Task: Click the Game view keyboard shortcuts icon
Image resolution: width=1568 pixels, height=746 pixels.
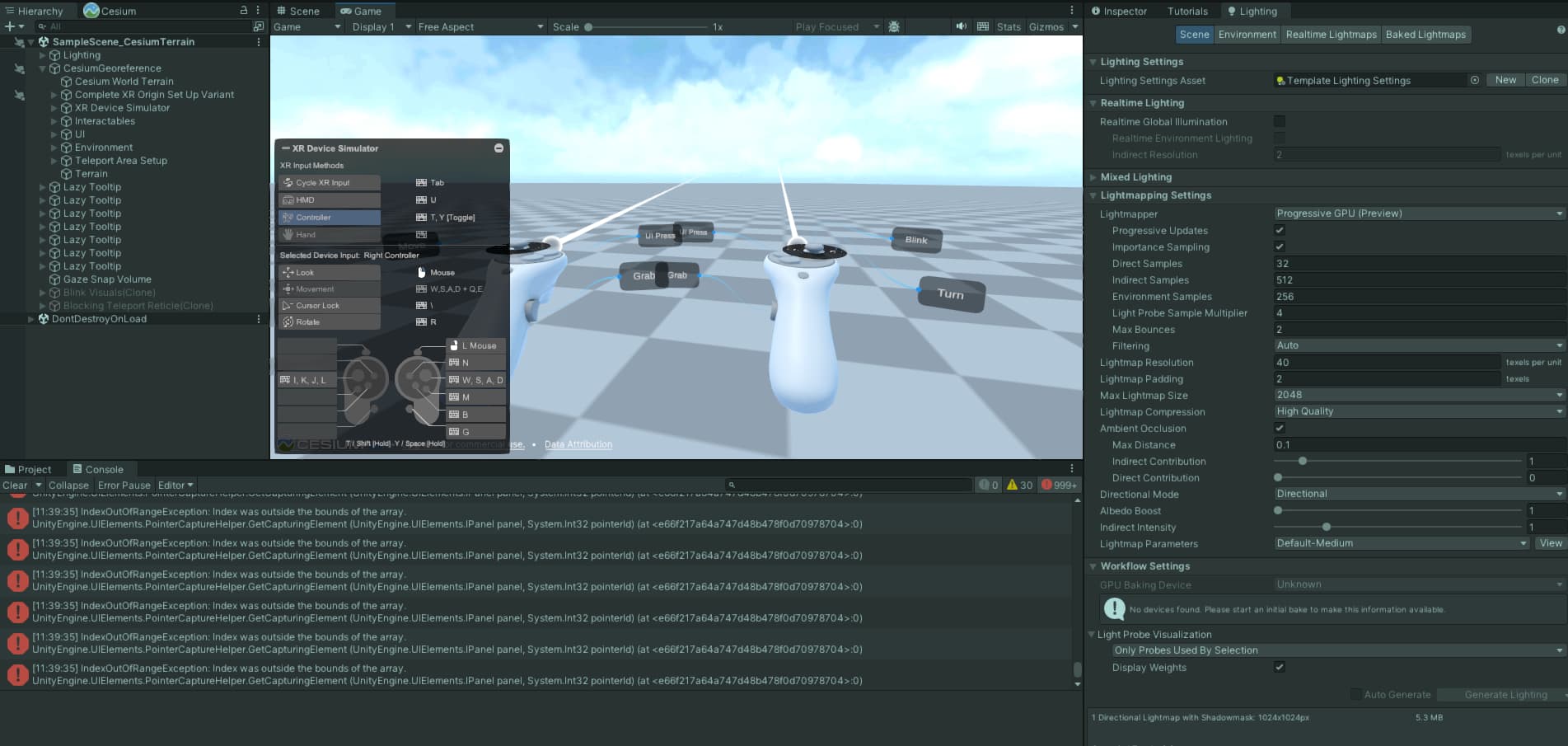Action: [983, 27]
